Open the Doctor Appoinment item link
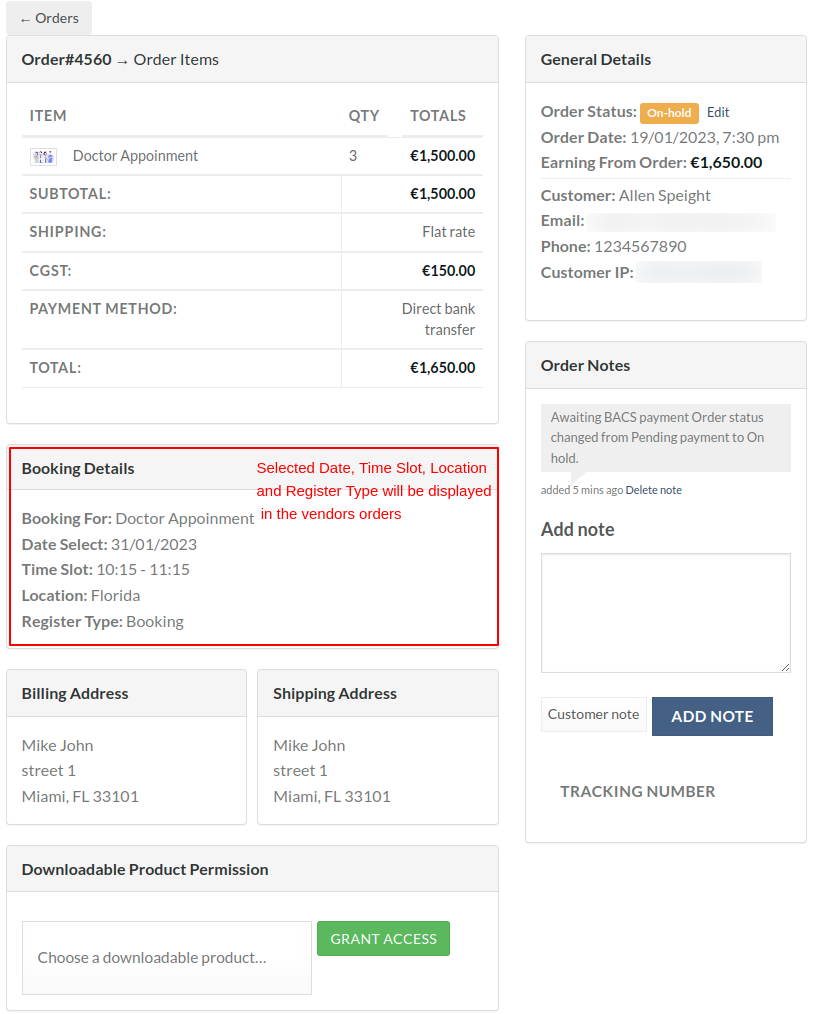Image resolution: width=814 pixels, height=1014 pixels. click(x=135, y=156)
